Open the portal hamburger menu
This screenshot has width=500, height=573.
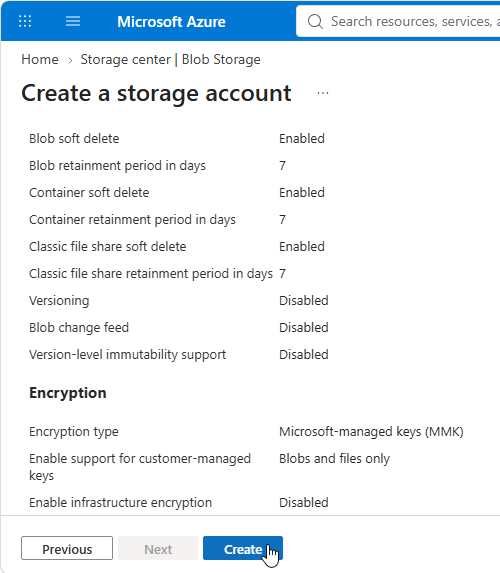pos(73,21)
